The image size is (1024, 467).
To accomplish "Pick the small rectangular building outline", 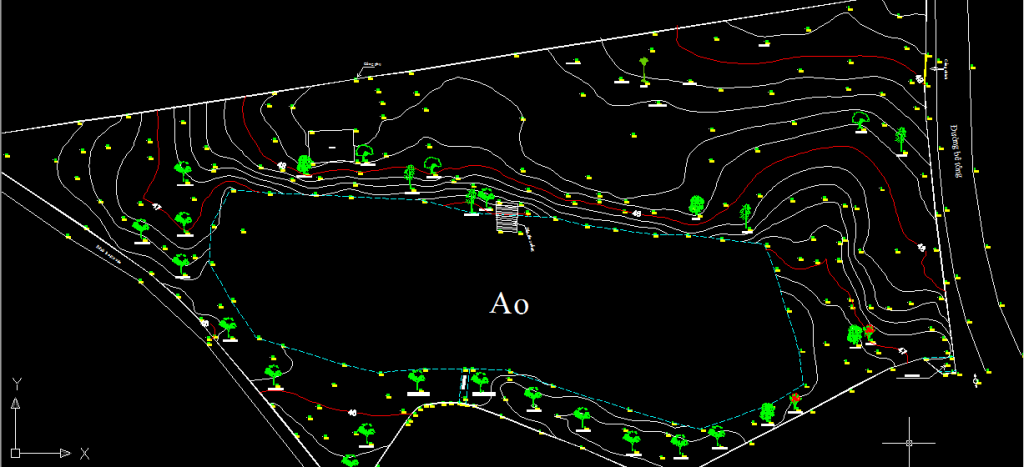I will [332, 143].
